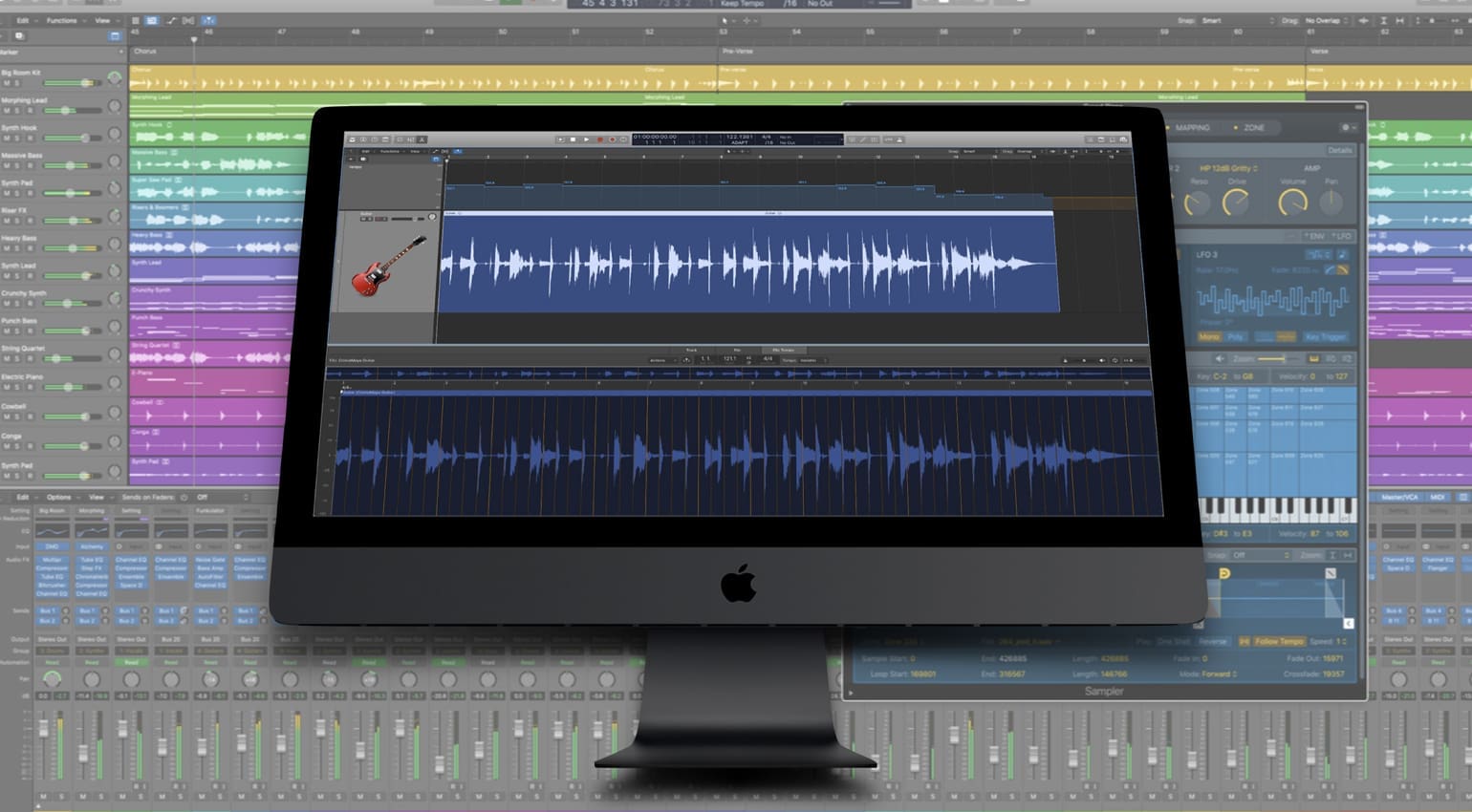Image resolution: width=1472 pixels, height=812 pixels.
Task: Open List Editors icon in iMac toolbar
Action: pyautogui.click(x=1090, y=139)
